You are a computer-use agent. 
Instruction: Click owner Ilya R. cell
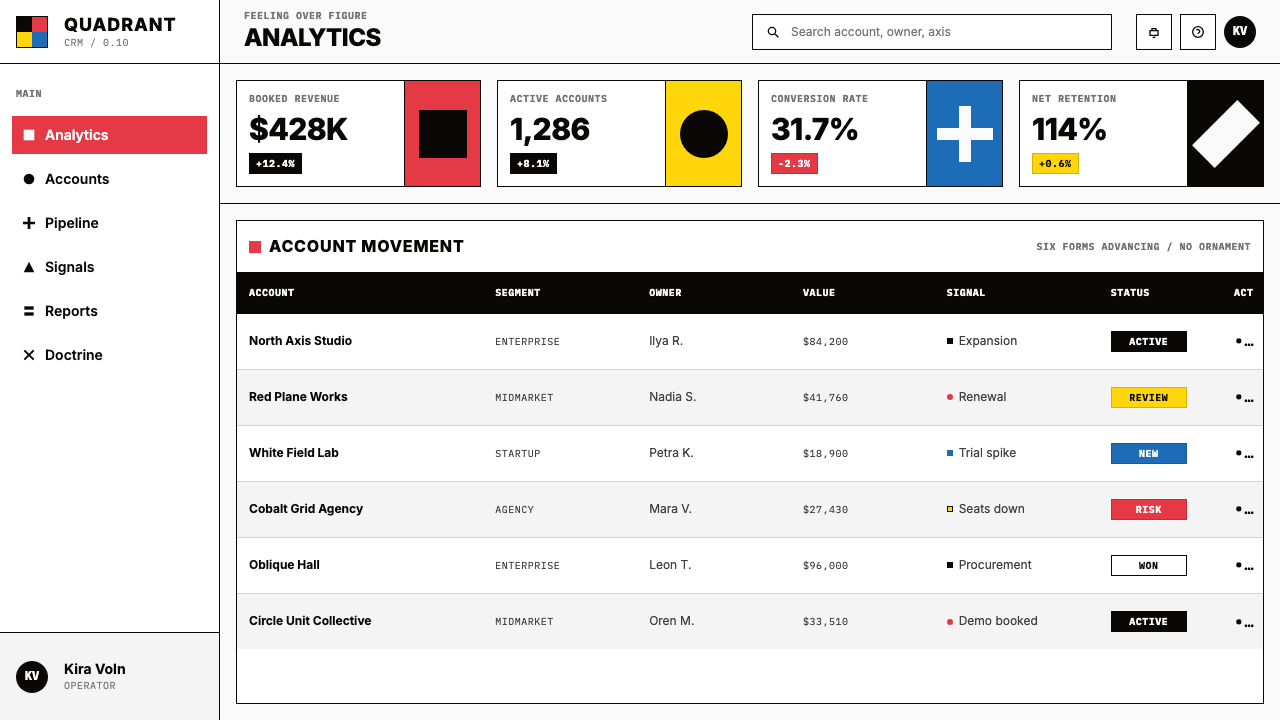point(666,341)
